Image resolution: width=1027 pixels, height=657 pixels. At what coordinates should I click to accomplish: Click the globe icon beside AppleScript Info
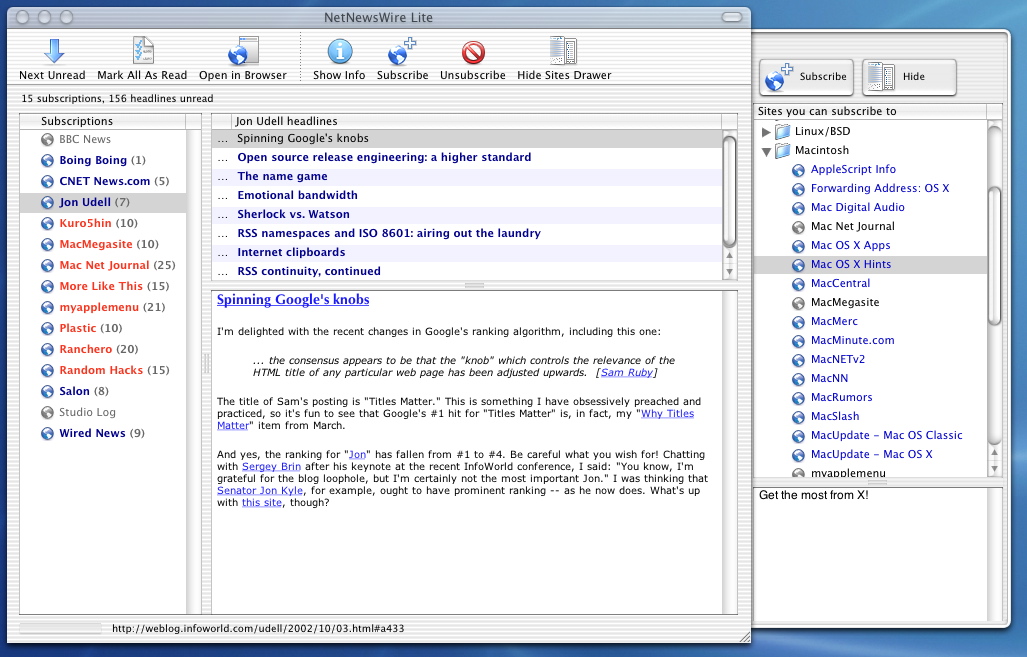pos(798,170)
